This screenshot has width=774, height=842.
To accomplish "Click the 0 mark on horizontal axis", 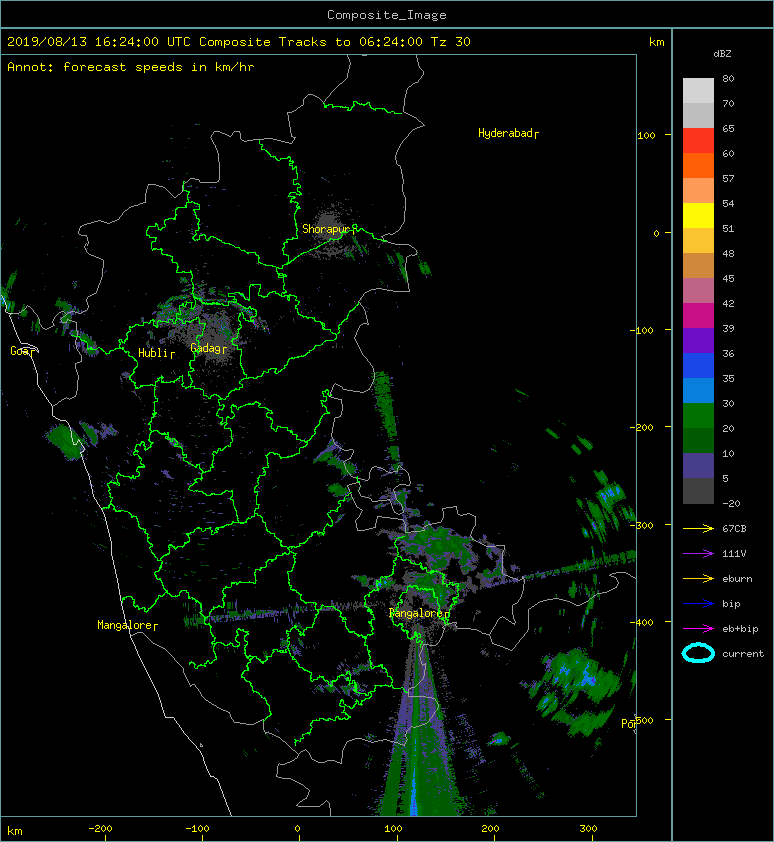I will pyautogui.click(x=298, y=829).
